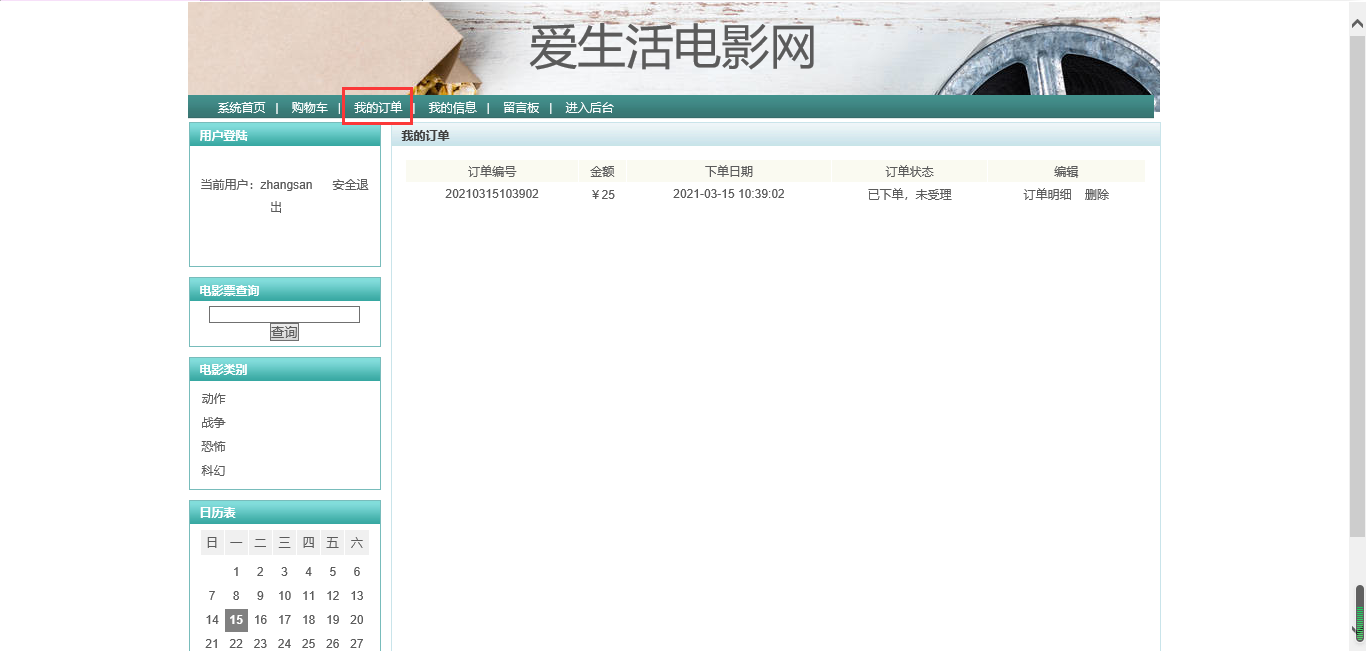The image size is (1366, 651).
Task: Go to 系统首页 in the navigation bar
Action: tap(241, 108)
